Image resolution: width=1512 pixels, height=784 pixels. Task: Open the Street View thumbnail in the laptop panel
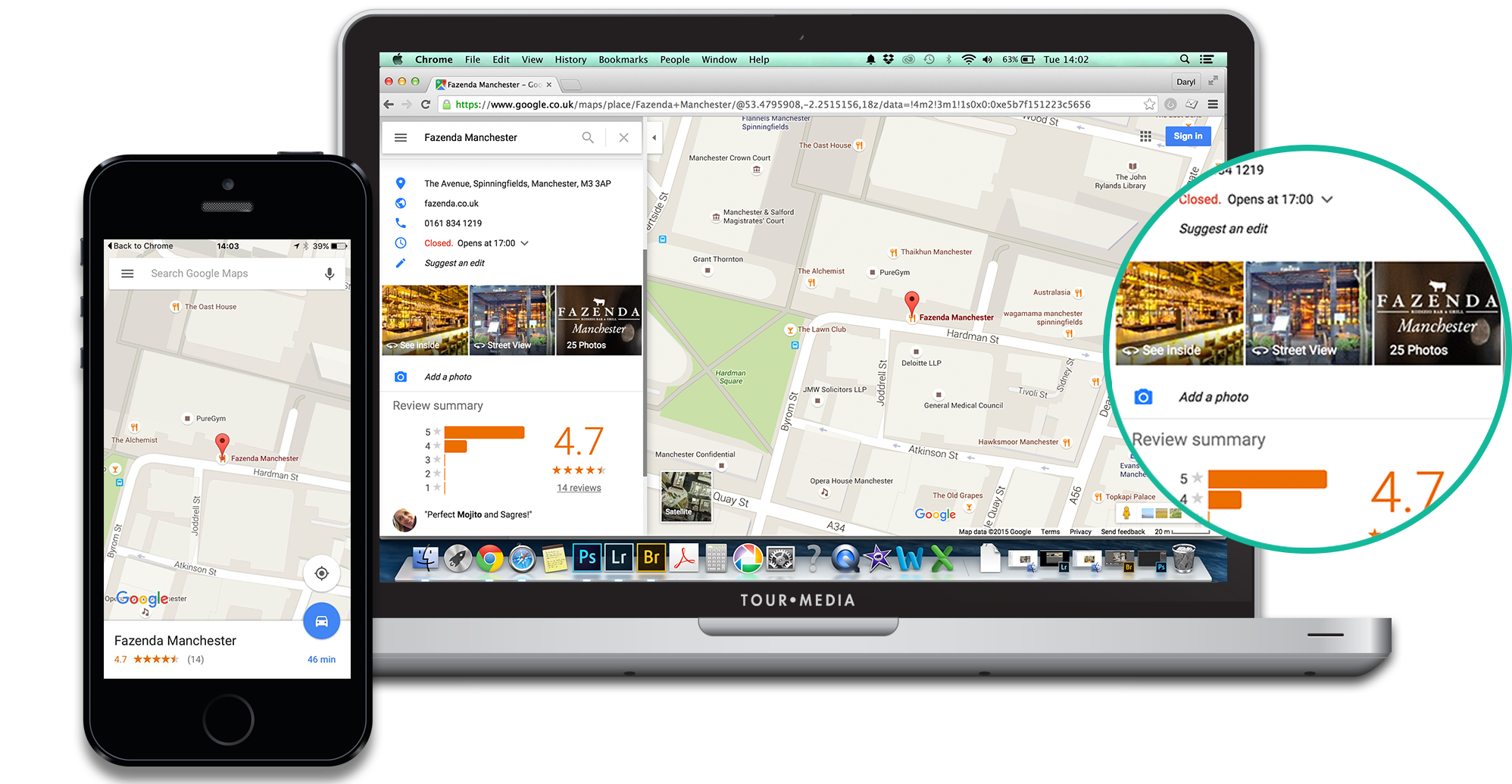coord(513,320)
